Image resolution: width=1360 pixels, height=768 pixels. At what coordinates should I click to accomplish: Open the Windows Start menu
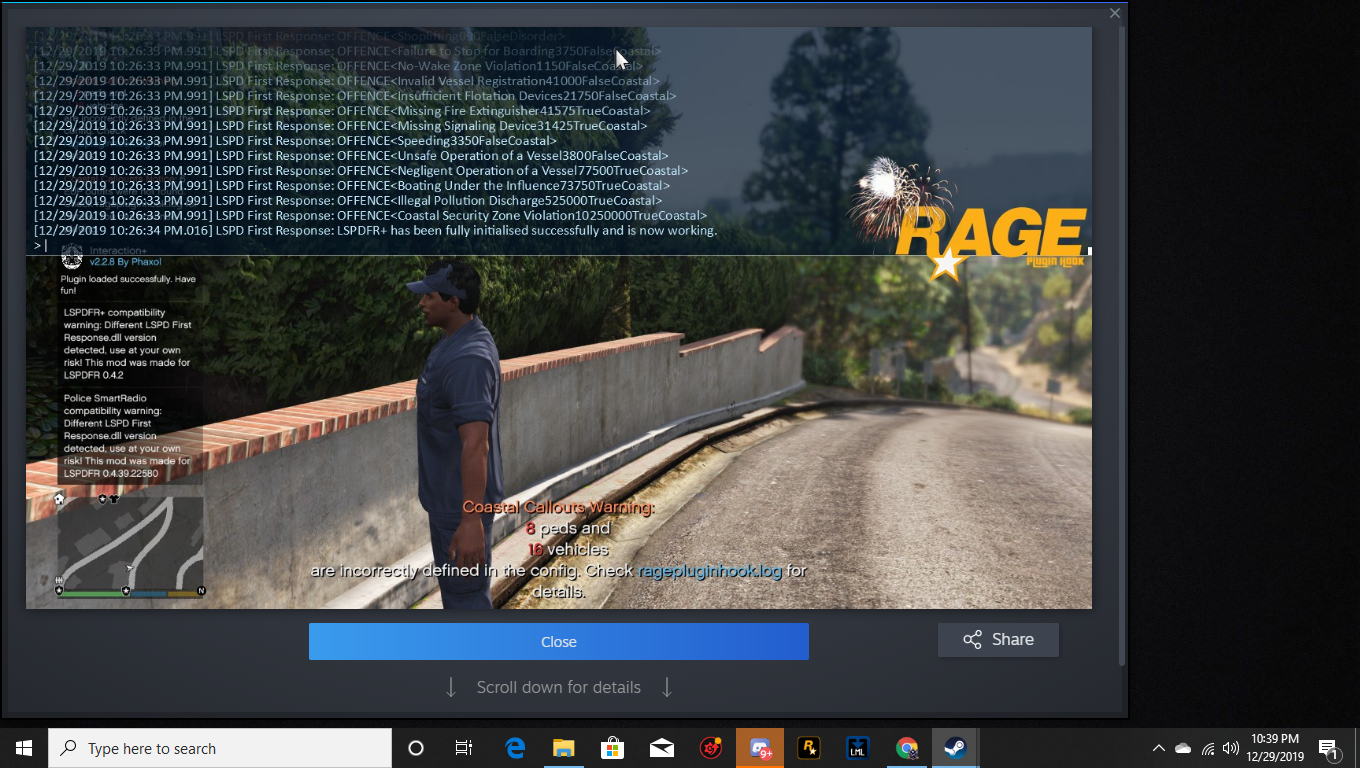tap(24, 748)
